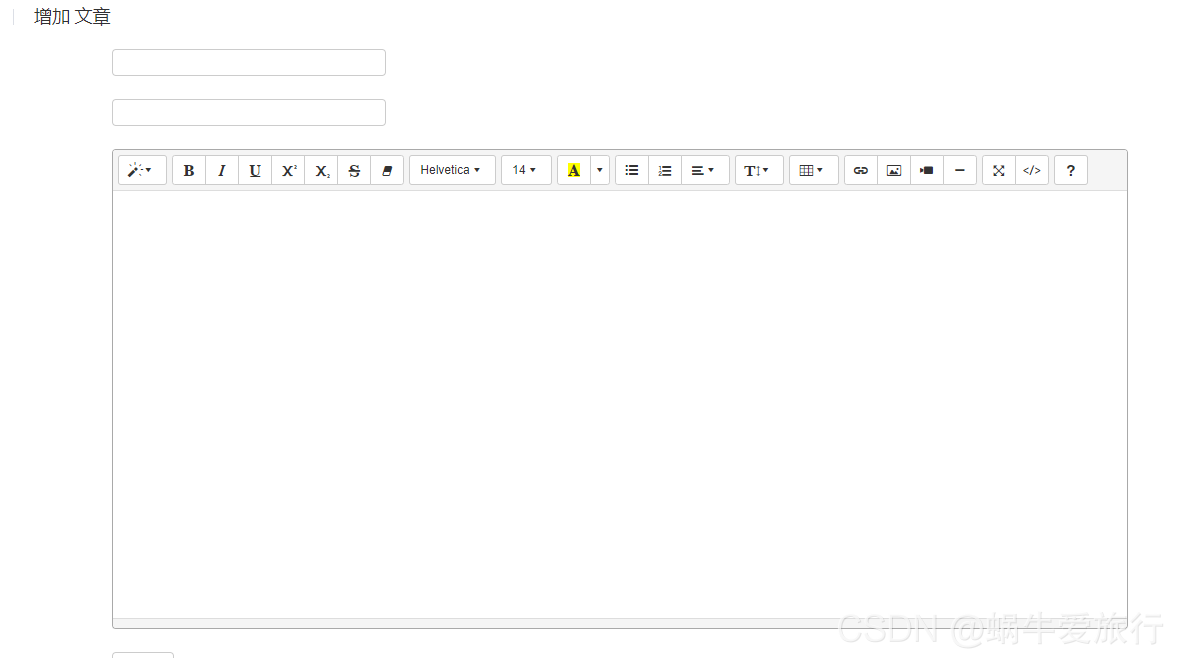
Task: Open the insert table dropdown
Action: [x=814, y=170]
